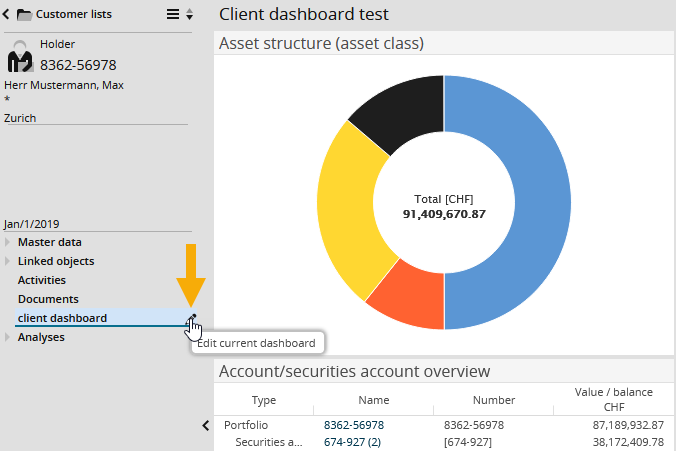This screenshot has width=676, height=451.
Task: Click the Jan/1/2019 date field
Action: (33, 224)
